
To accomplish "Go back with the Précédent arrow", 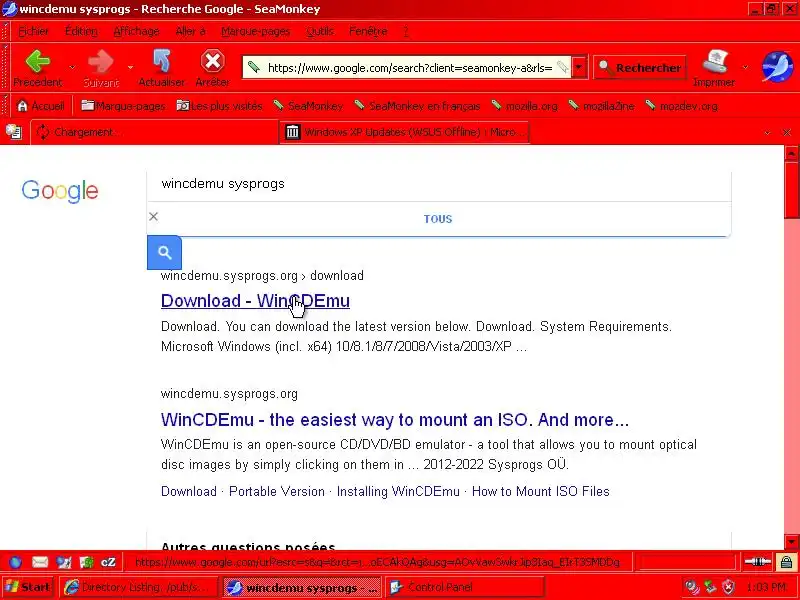I will click(38, 68).
